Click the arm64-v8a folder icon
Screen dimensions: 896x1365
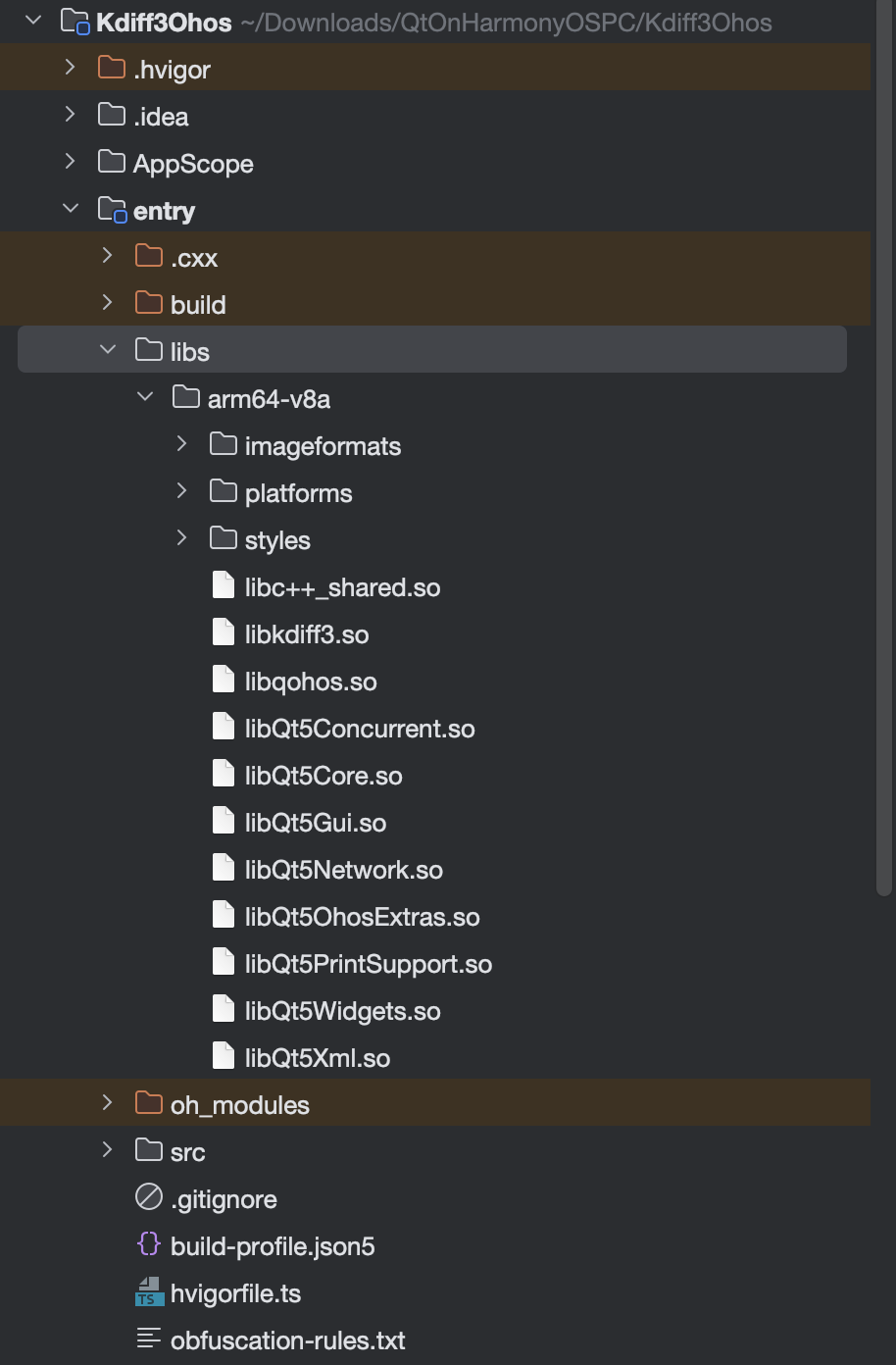tap(186, 396)
